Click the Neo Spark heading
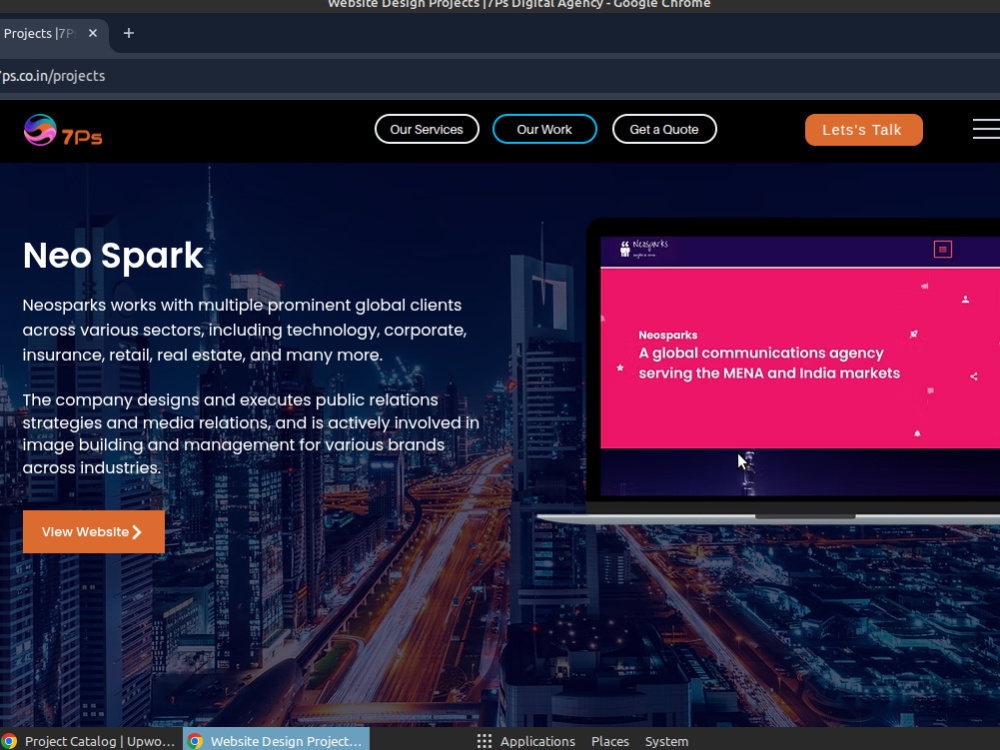 [113, 256]
